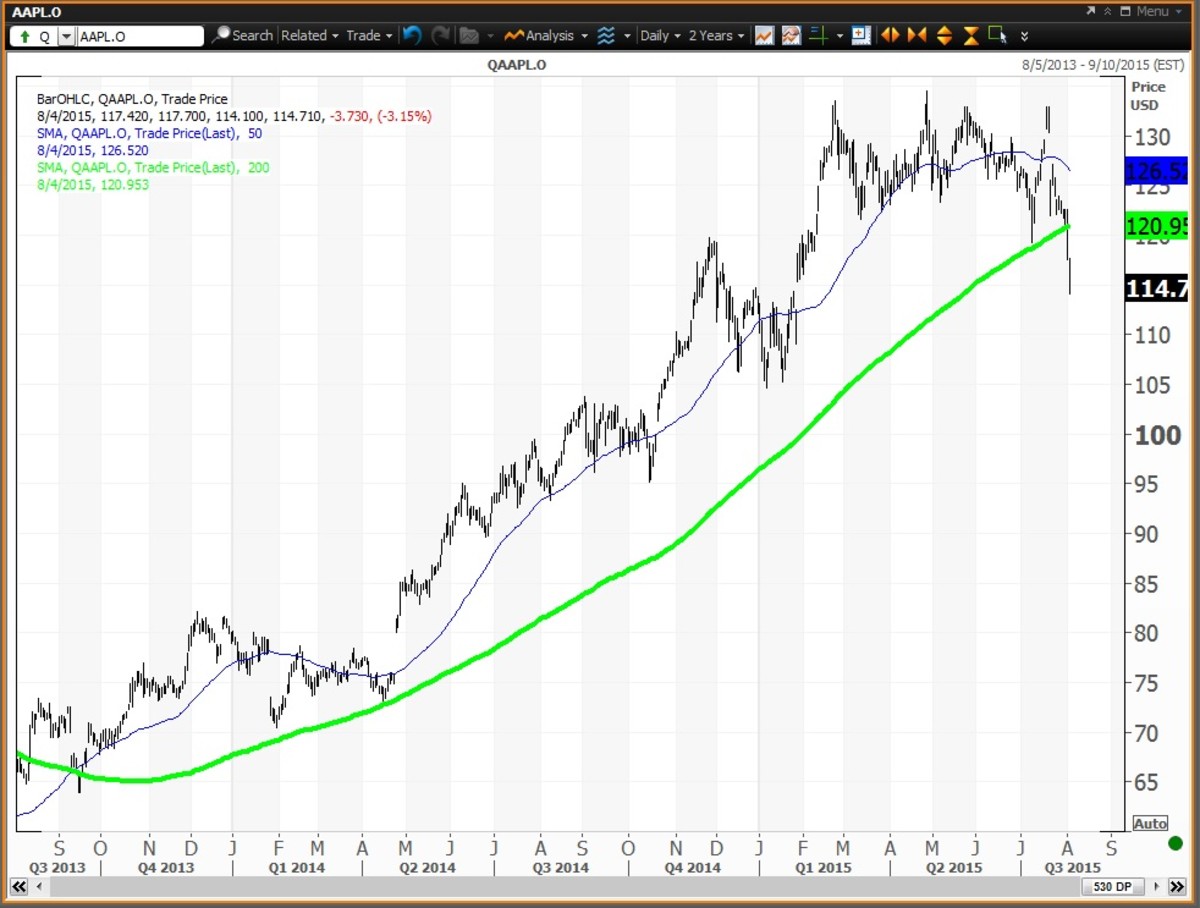
Task: Click the QAAPL.O chart title
Action: point(516,64)
